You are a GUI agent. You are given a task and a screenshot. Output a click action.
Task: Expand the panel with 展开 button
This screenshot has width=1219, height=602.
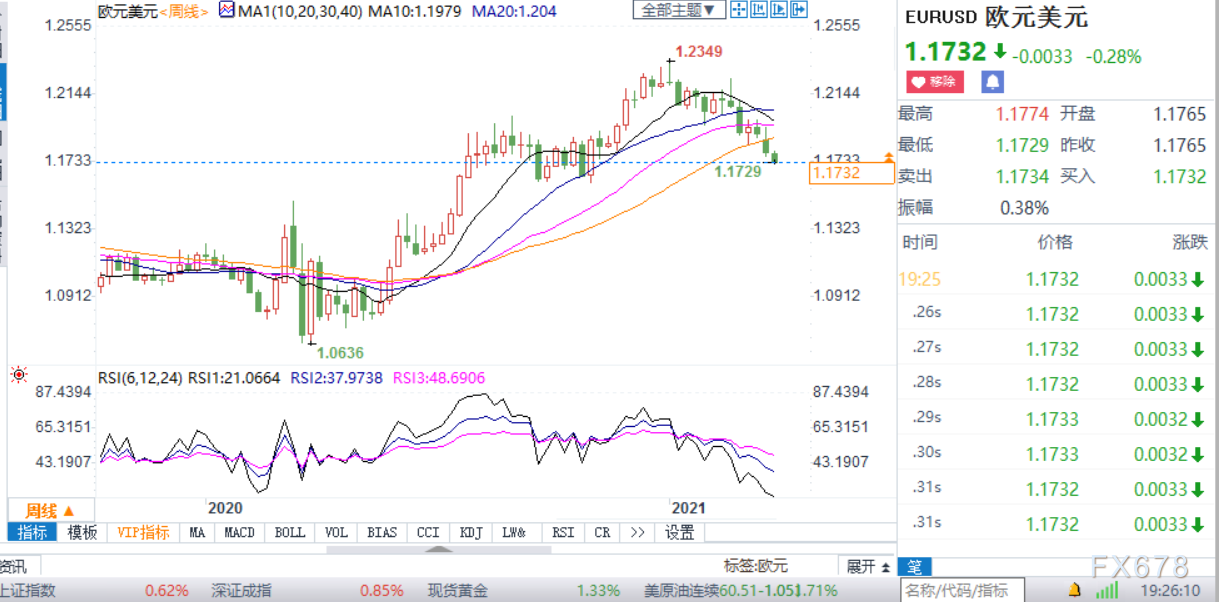pos(868,566)
